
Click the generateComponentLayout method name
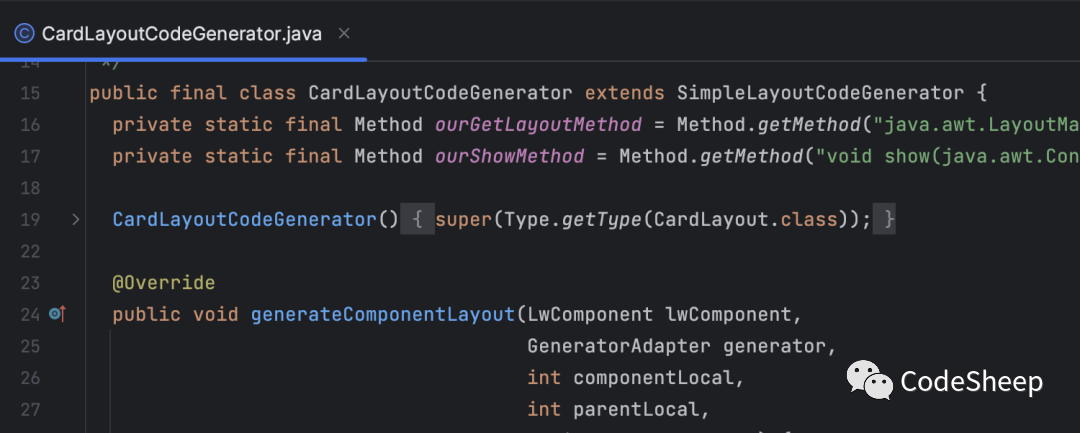click(383, 315)
